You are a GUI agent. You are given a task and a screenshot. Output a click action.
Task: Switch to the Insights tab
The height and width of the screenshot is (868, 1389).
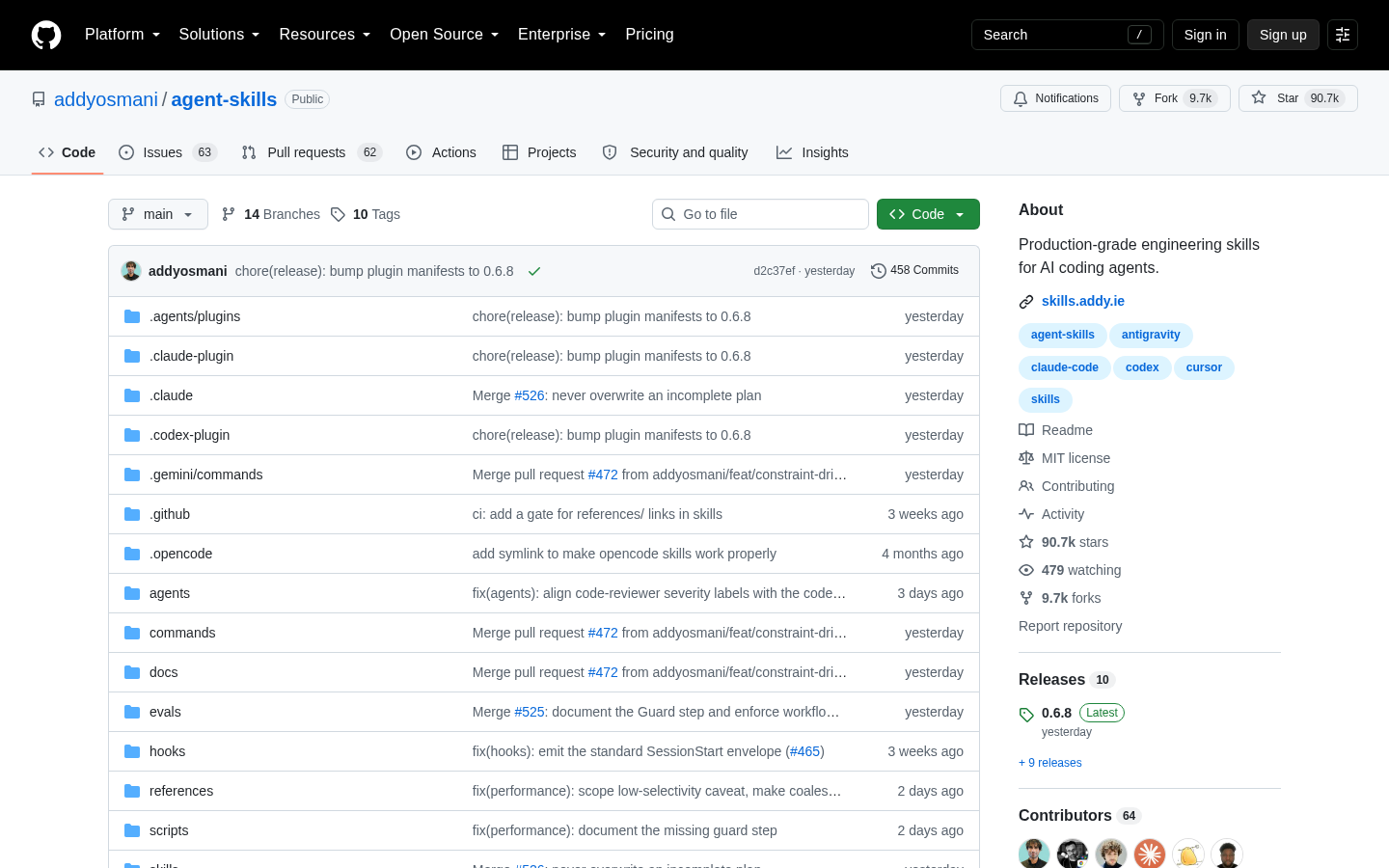(812, 152)
